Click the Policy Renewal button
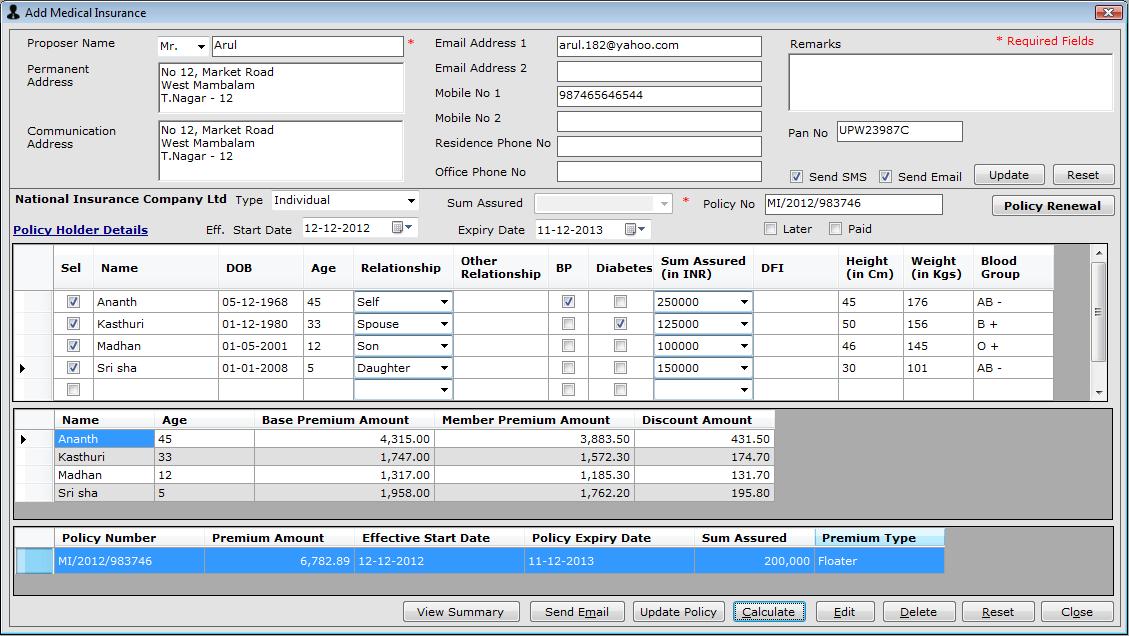The image size is (1129, 636). tap(1052, 206)
